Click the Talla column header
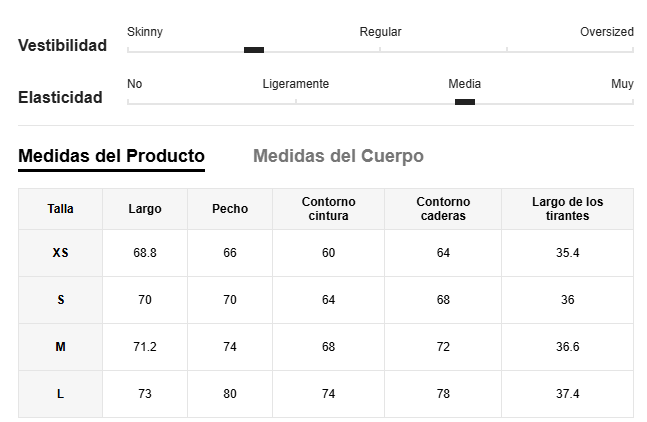The image size is (647, 422). click(60, 209)
